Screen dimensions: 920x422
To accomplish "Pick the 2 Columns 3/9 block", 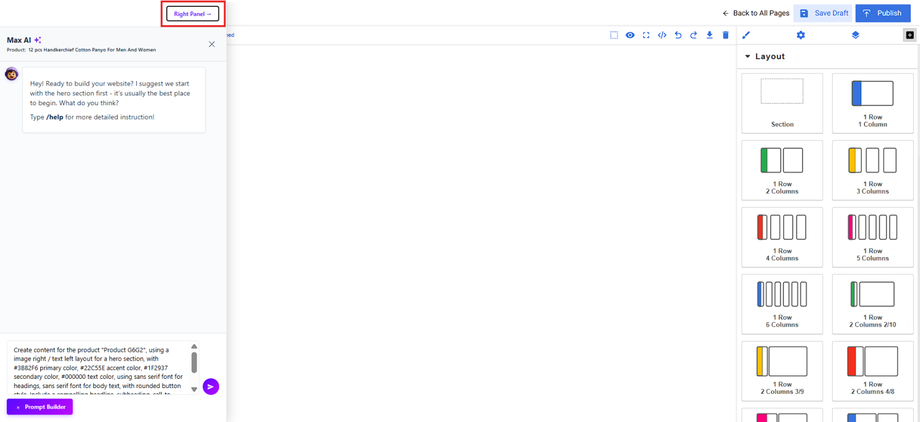I will [x=782, y=371].
